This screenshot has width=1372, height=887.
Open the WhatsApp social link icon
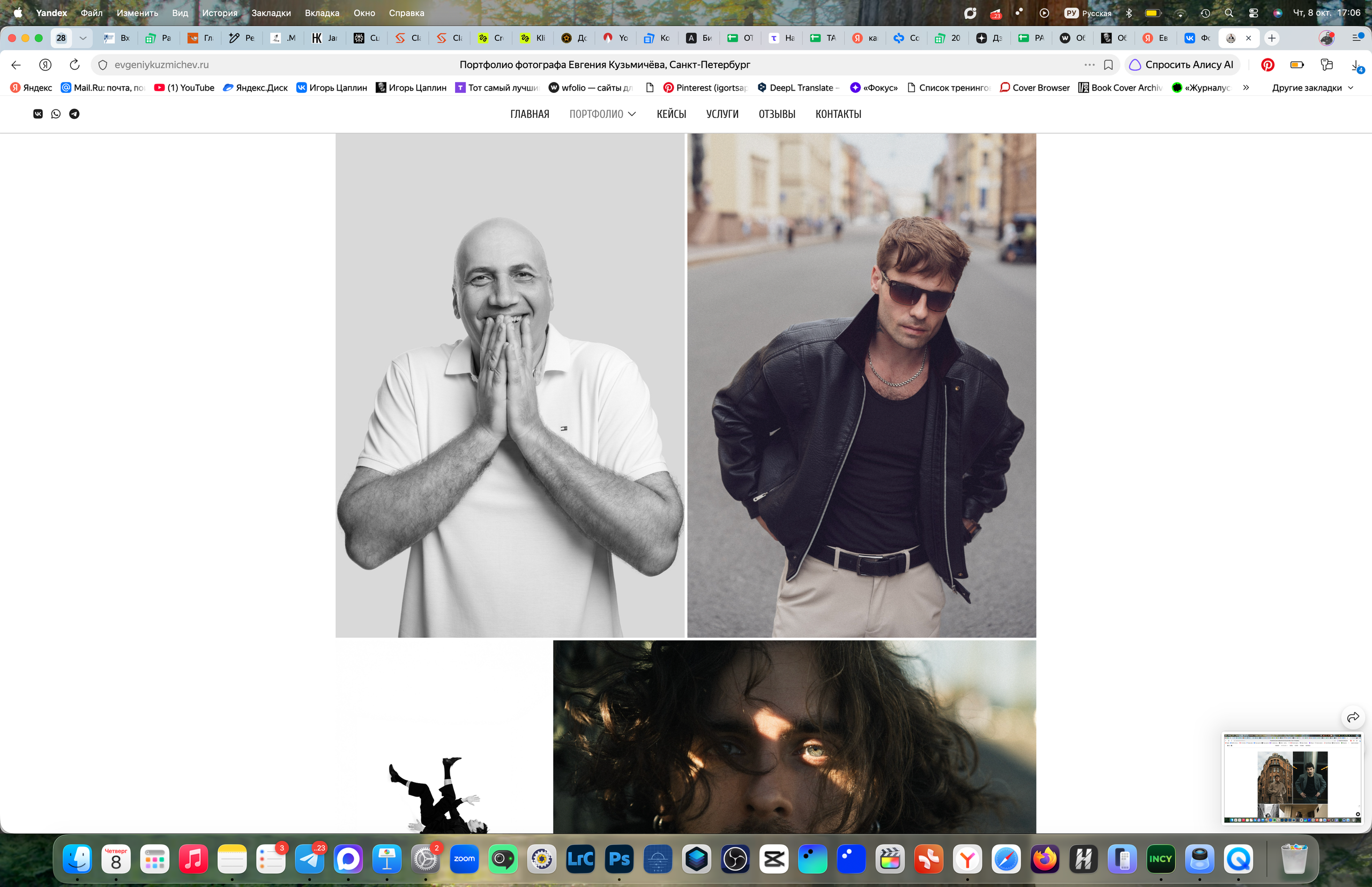click(56, 114)
